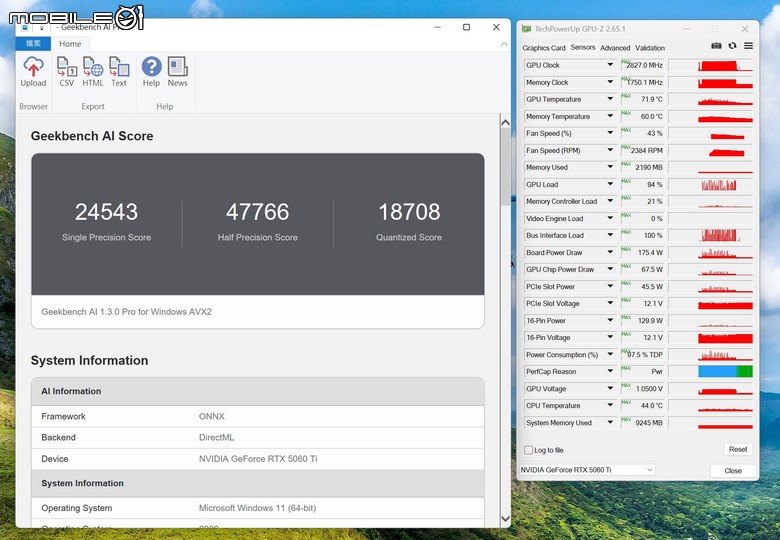Click Board Power Draw value 175.4 W

pyautogui.click(x=650, y=252)
